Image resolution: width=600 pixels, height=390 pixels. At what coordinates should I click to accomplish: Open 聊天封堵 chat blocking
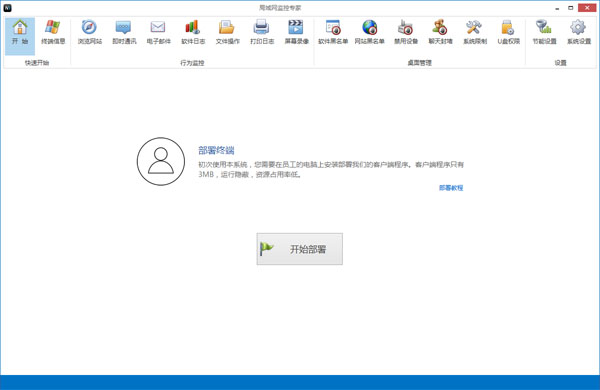tap(440, 32)
